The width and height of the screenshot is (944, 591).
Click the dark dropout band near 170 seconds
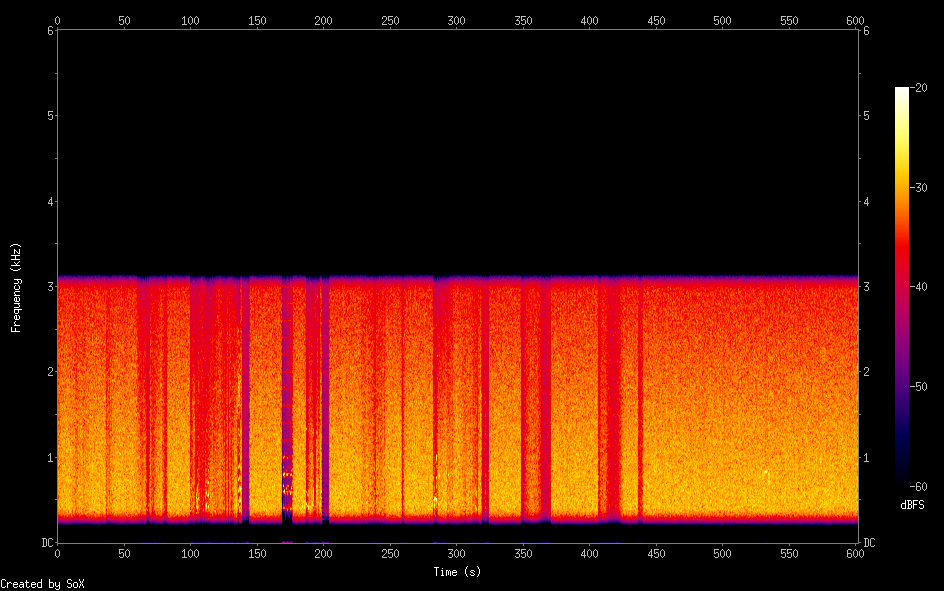(x=287, y=400)
